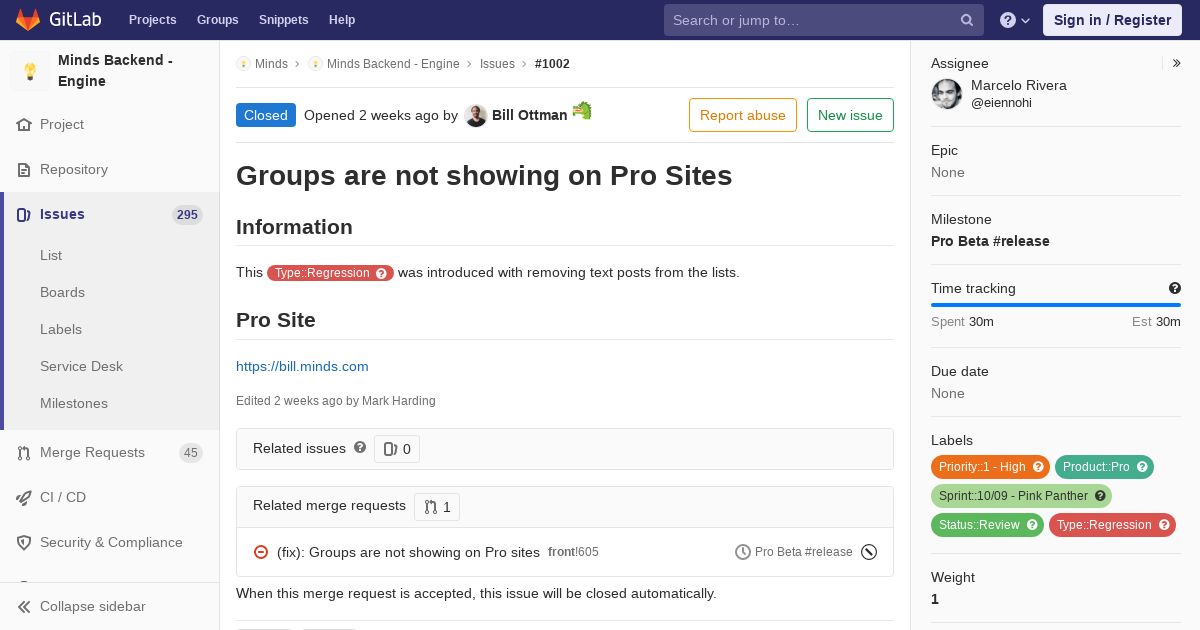This screenshot has width=1200, height=630.
Task: Open the CI / CD section
Action: click(63, 498)
